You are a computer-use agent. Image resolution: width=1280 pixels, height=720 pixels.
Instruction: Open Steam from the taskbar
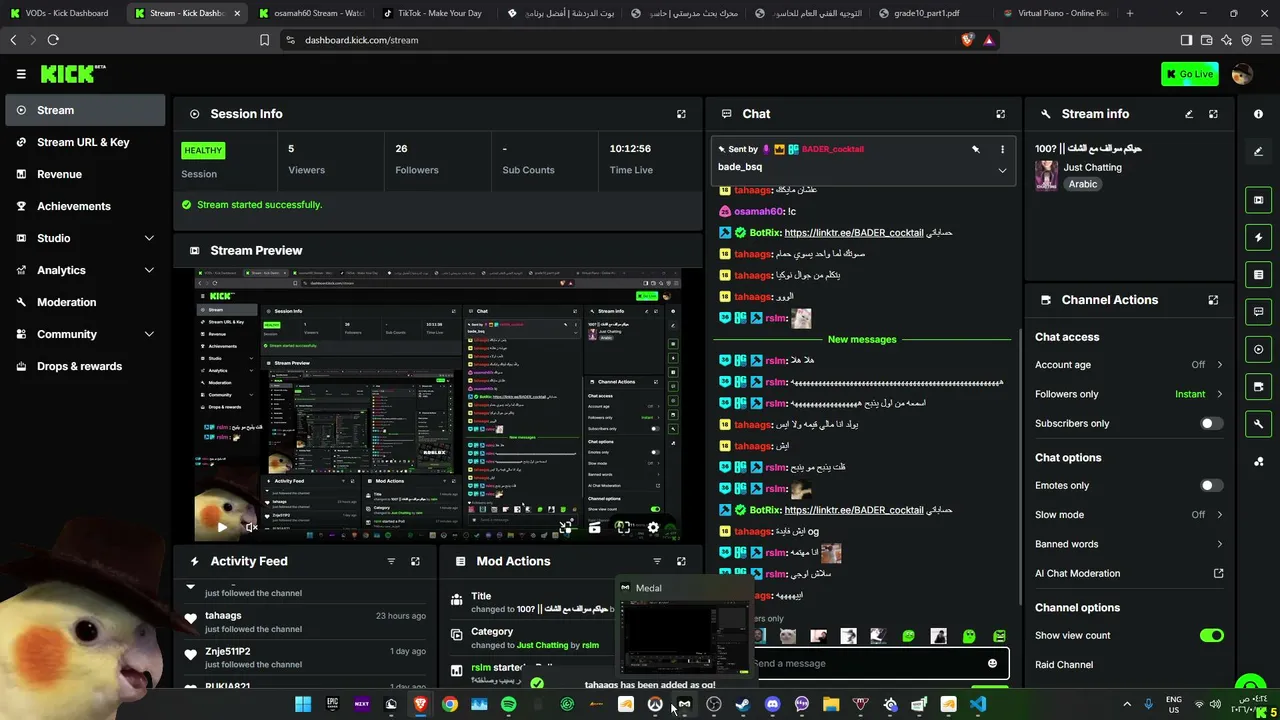pyautogui.click(x=742, y=704)
